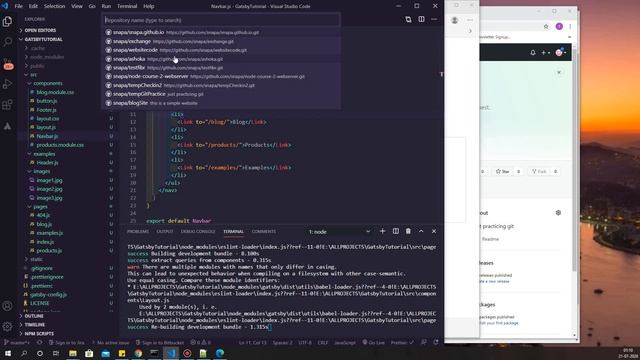Expand the OPEN EDITORS section
This screenshot has height=360, width=640.
pos(40,30)
